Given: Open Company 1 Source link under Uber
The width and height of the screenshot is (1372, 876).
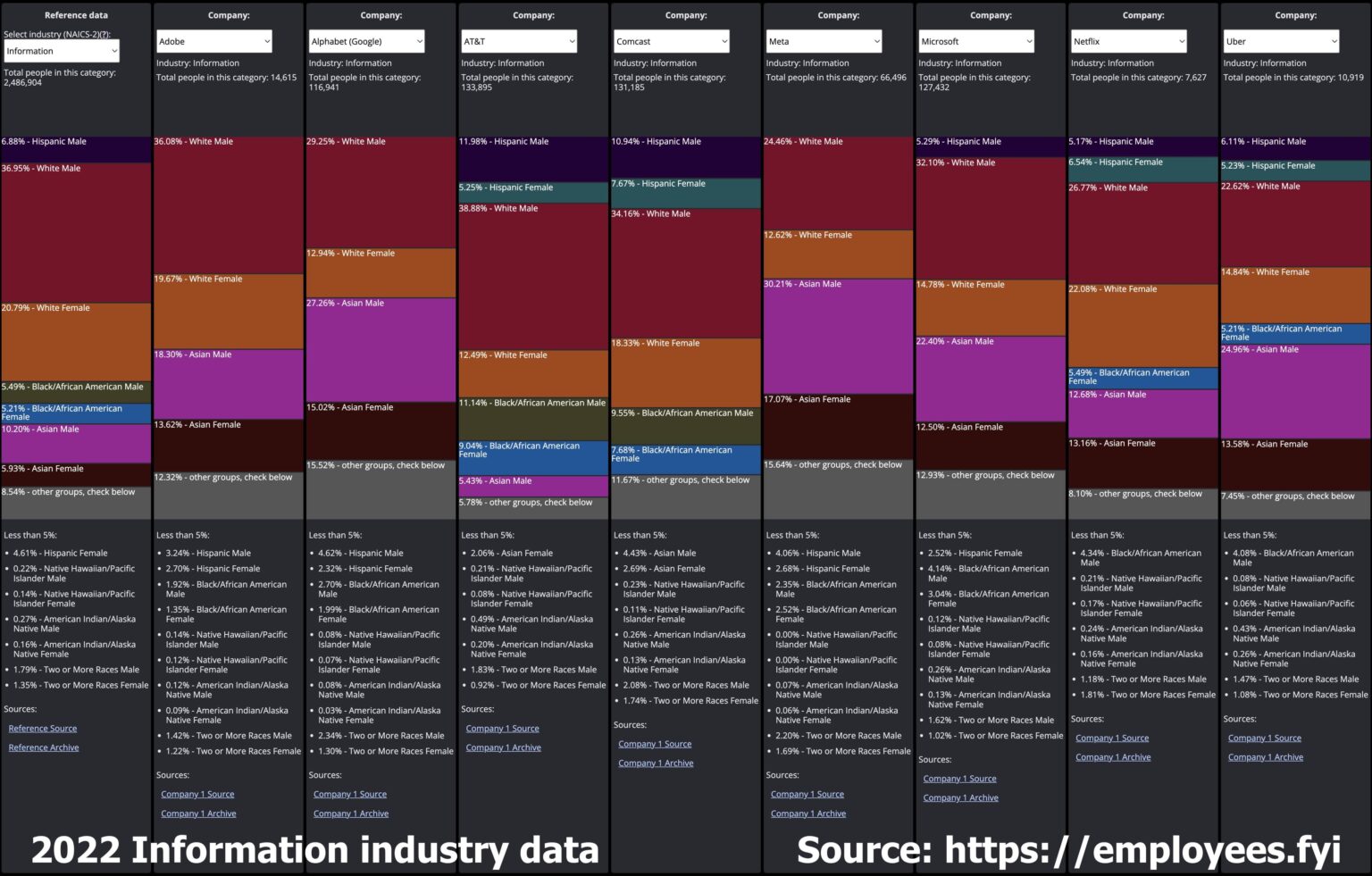Looking at the screenshot, I should click(1265, 738).
